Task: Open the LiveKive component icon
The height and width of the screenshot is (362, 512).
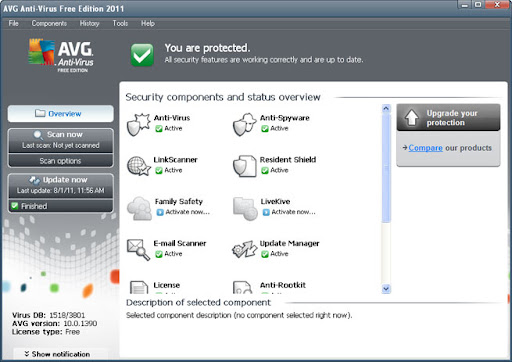Action: pyautogui.click(x=245, y=208)
